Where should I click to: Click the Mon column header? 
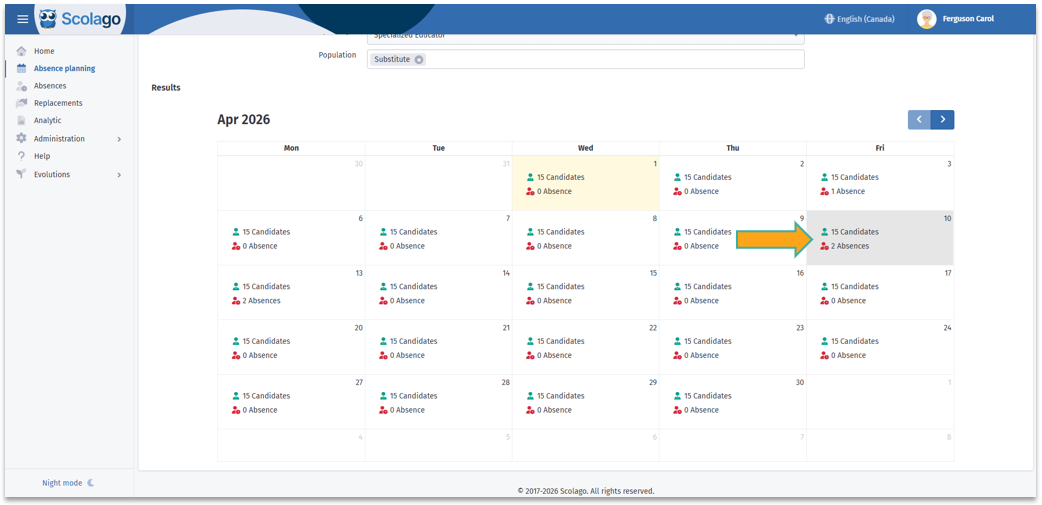click(x=291, y=148)
